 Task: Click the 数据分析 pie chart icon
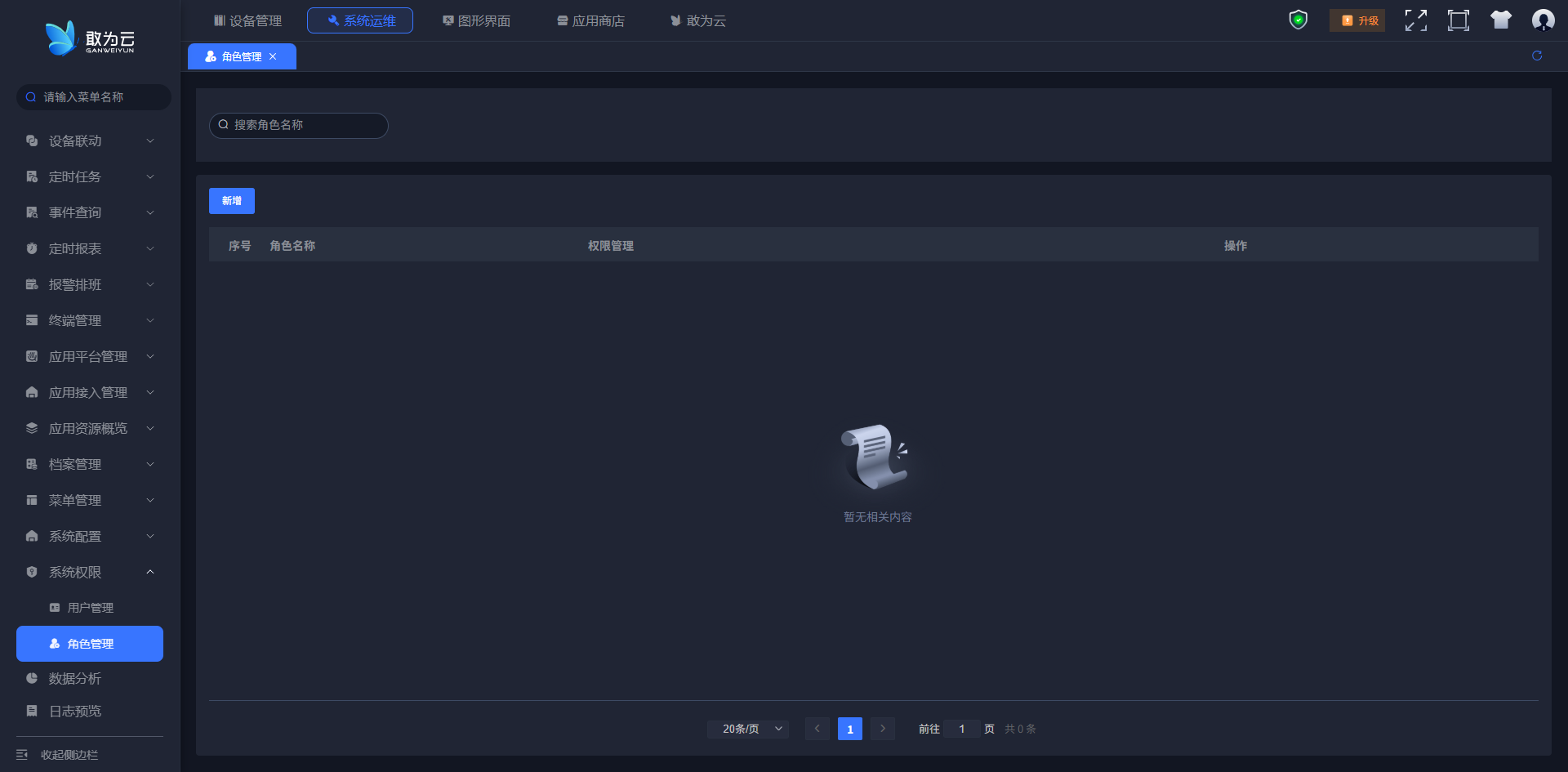[32, 678]
